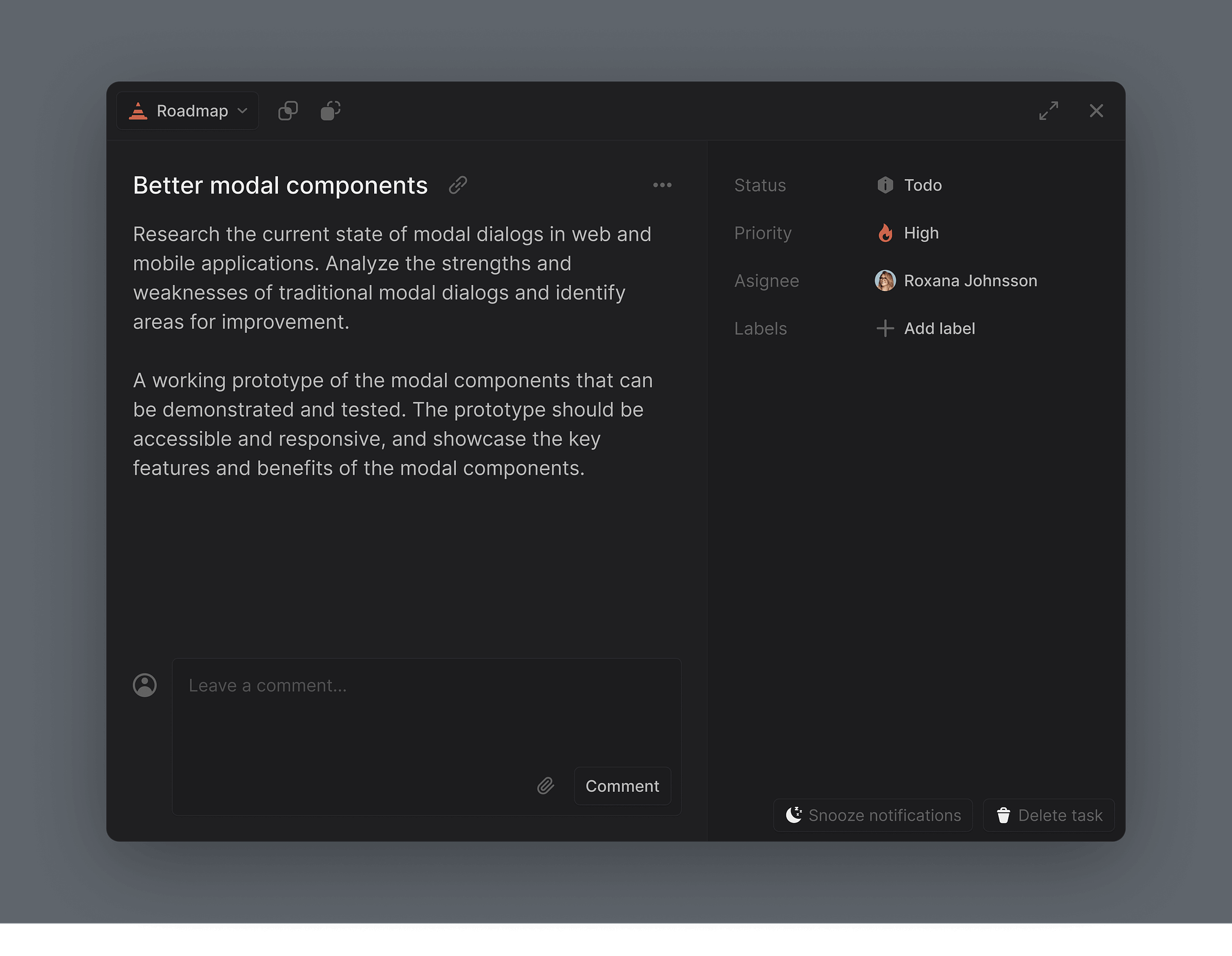
Task: Change the High priority value
Action: (x=908, y=233)
